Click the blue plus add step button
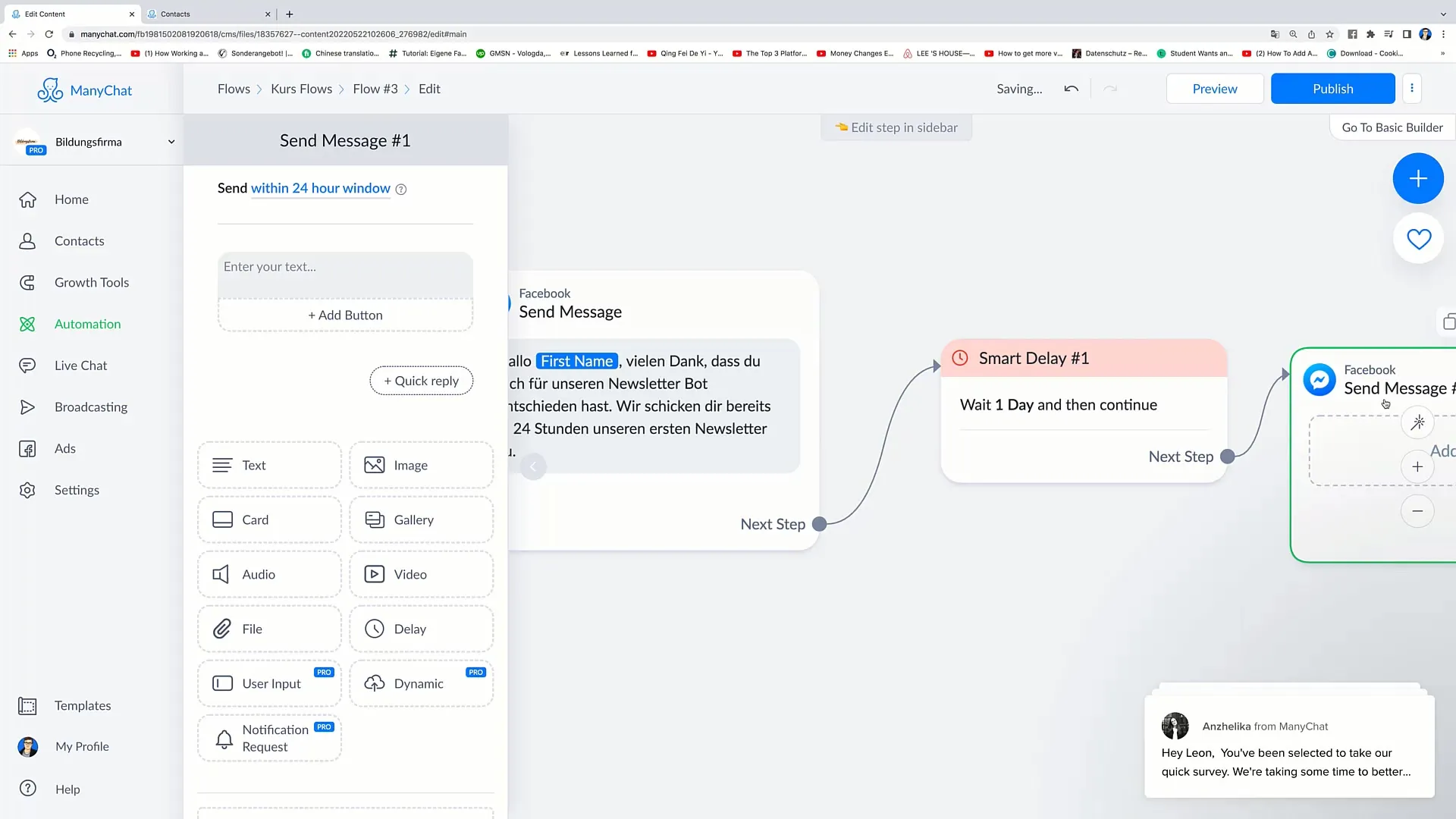 point(1418,178)
